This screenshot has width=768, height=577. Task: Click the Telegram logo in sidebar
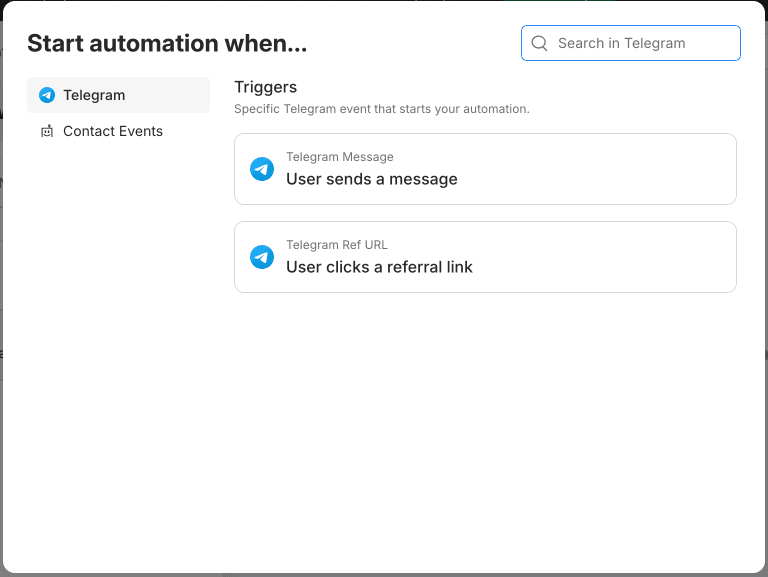pyautogui.click(x=47, y=95)
